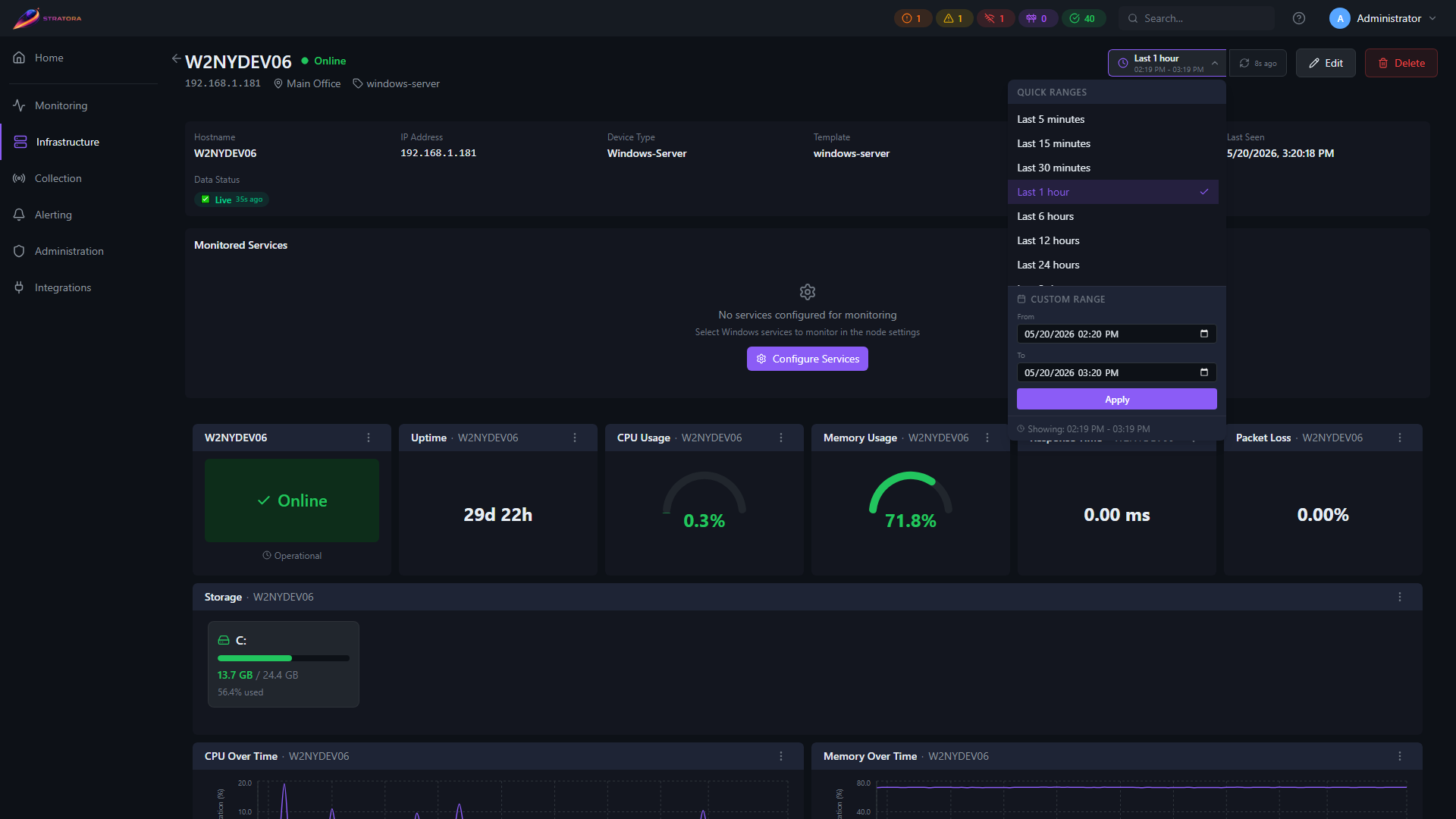Click the Last Seen timestamp 5/20/2026, 3:20:18 PM
This screenshot has width=1456, height=819.
pos(1280,153)
